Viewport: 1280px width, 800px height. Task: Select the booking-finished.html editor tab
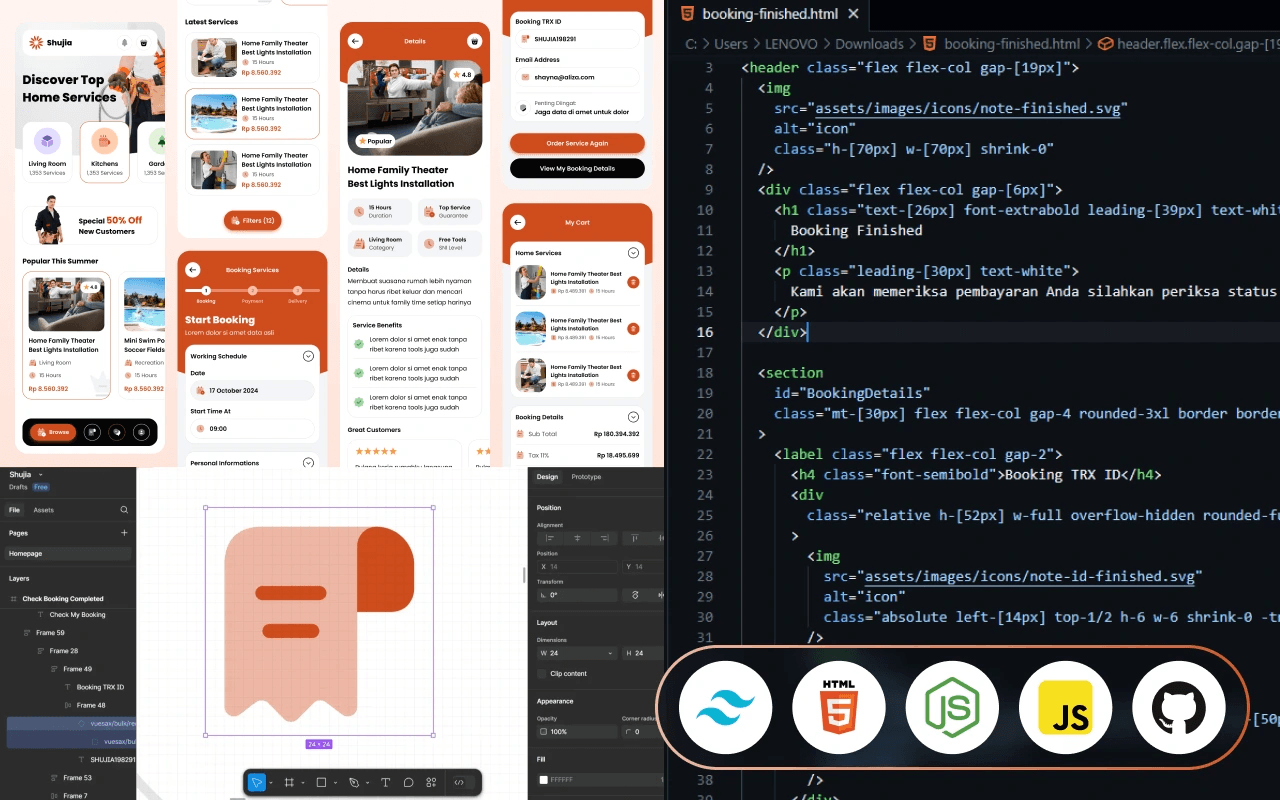768,14
